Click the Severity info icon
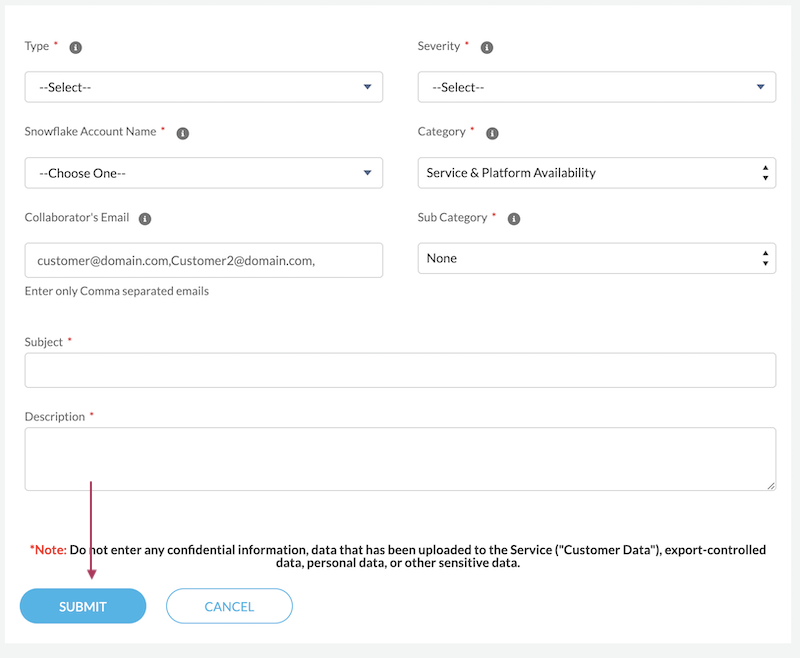Screen dimensions: 800x658 pos(487,46)
